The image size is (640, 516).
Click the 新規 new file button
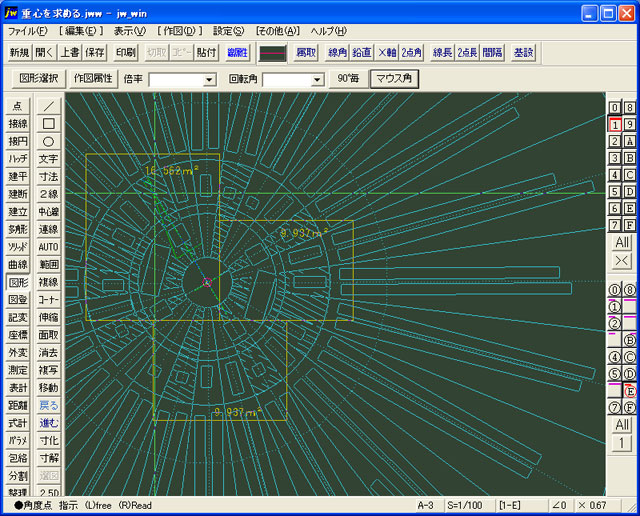20,53
